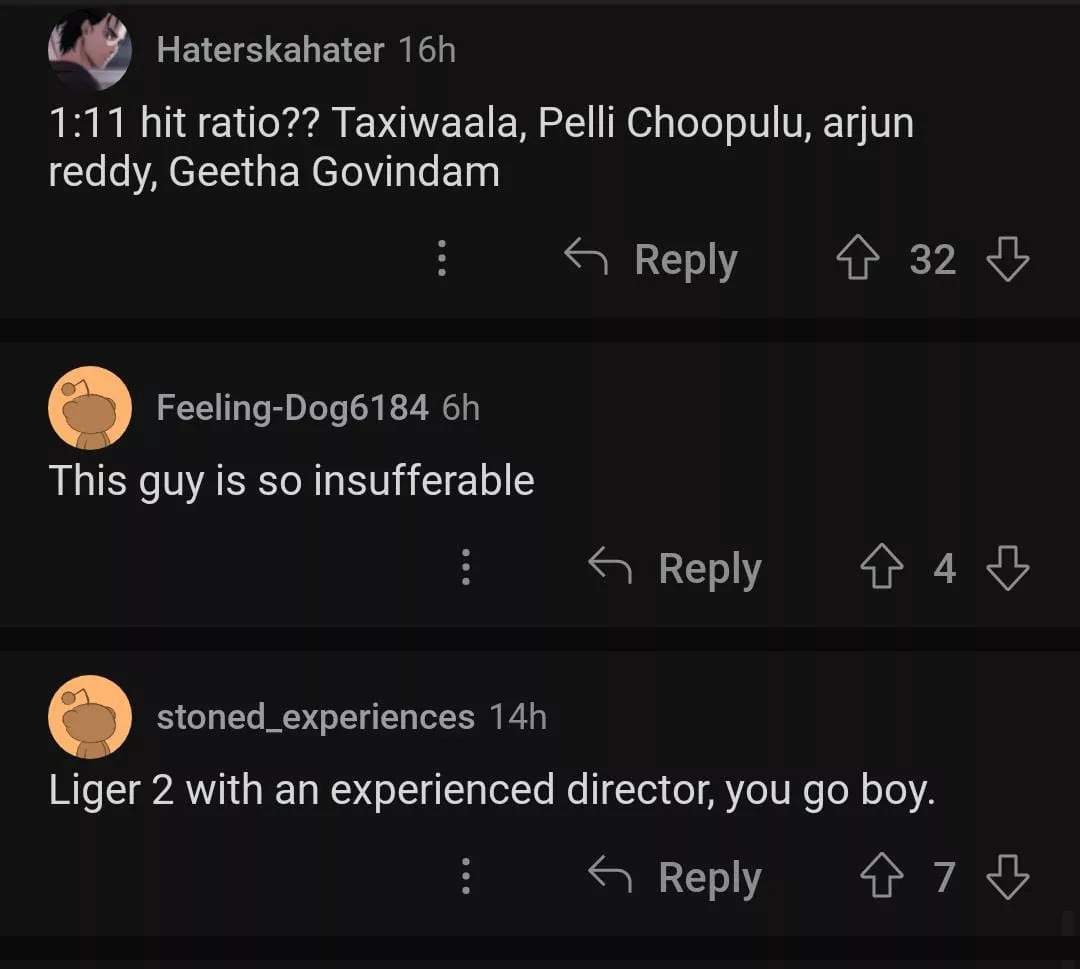Upvote Feeling-Dog6184's insufferable comment
The width and height of the screenshot is (1080, 969).
pyautogui.click(x=879, y=569)
